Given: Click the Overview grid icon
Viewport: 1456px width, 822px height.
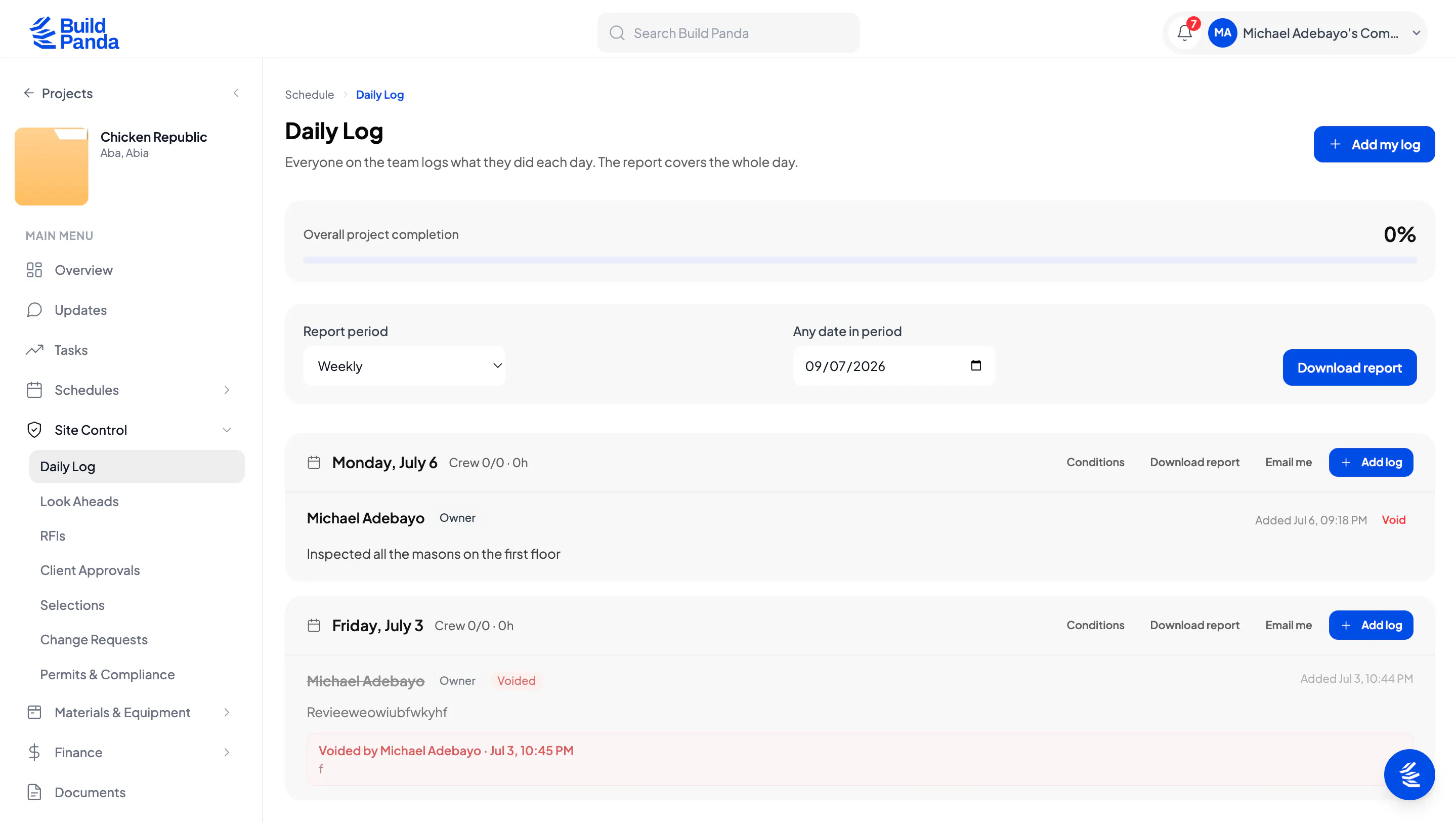Looking at the screenshot, I should point(34,270).
